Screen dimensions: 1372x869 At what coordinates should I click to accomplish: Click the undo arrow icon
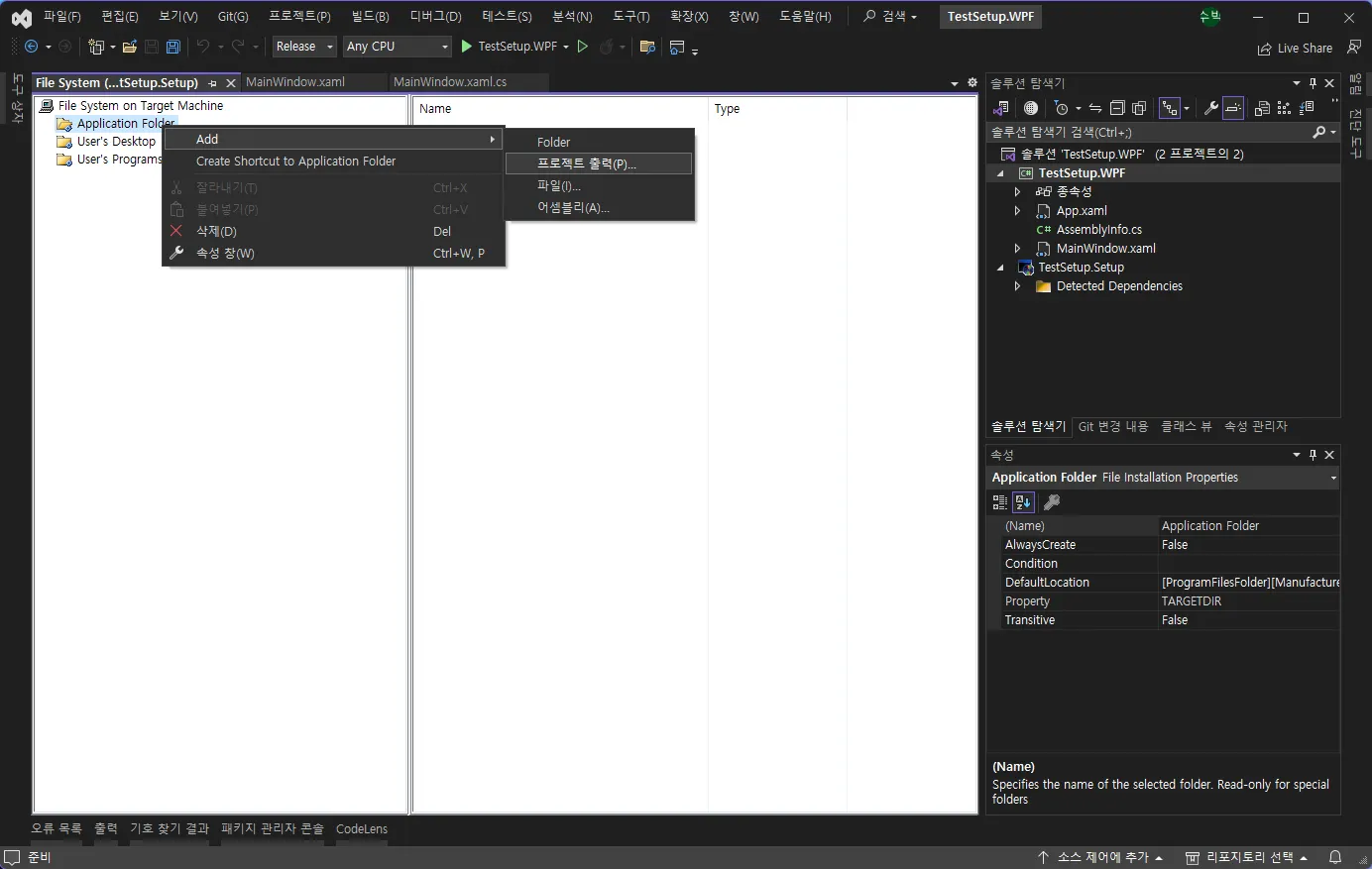click(x=203, y=47)
